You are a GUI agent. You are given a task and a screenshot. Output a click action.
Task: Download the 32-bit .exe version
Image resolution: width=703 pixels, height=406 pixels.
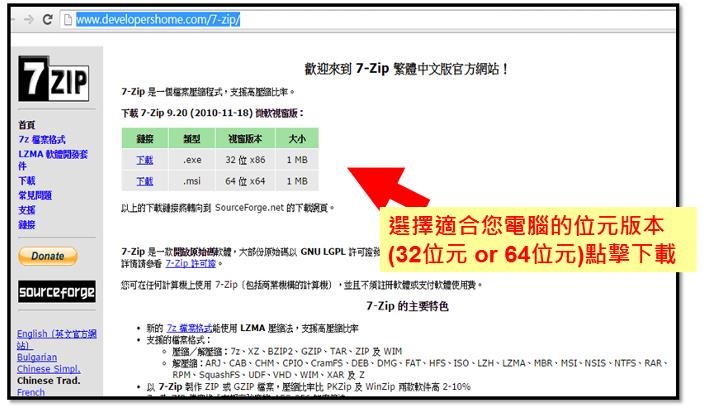click(x=145, y=160)
